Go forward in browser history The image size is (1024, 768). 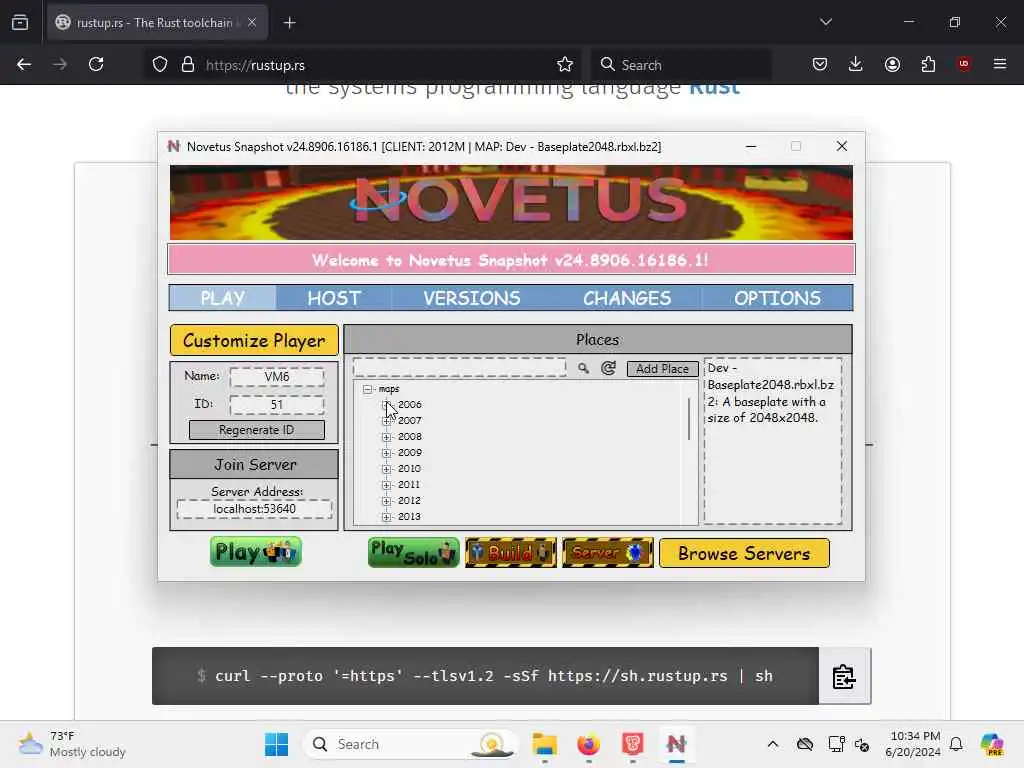pos(60,64)
